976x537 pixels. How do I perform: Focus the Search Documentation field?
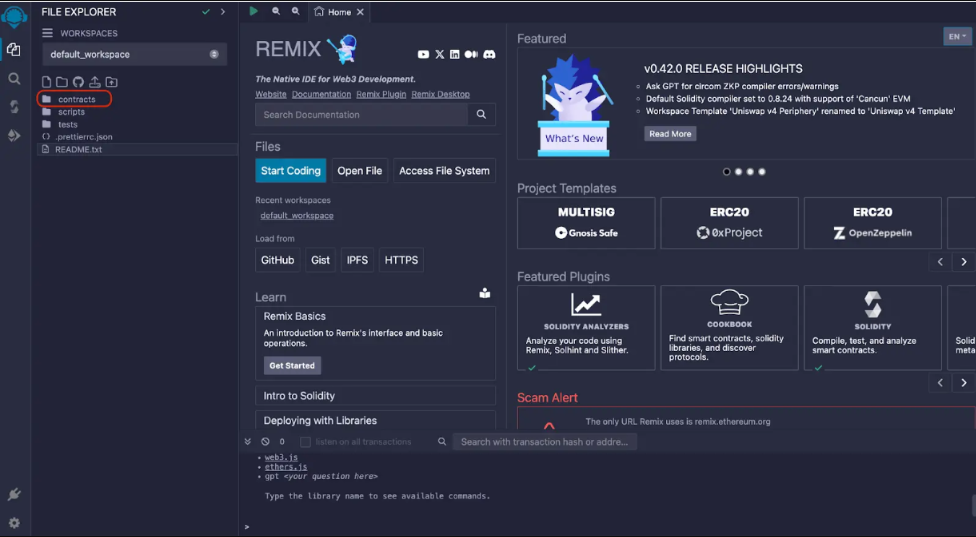[x=362, y=114]
